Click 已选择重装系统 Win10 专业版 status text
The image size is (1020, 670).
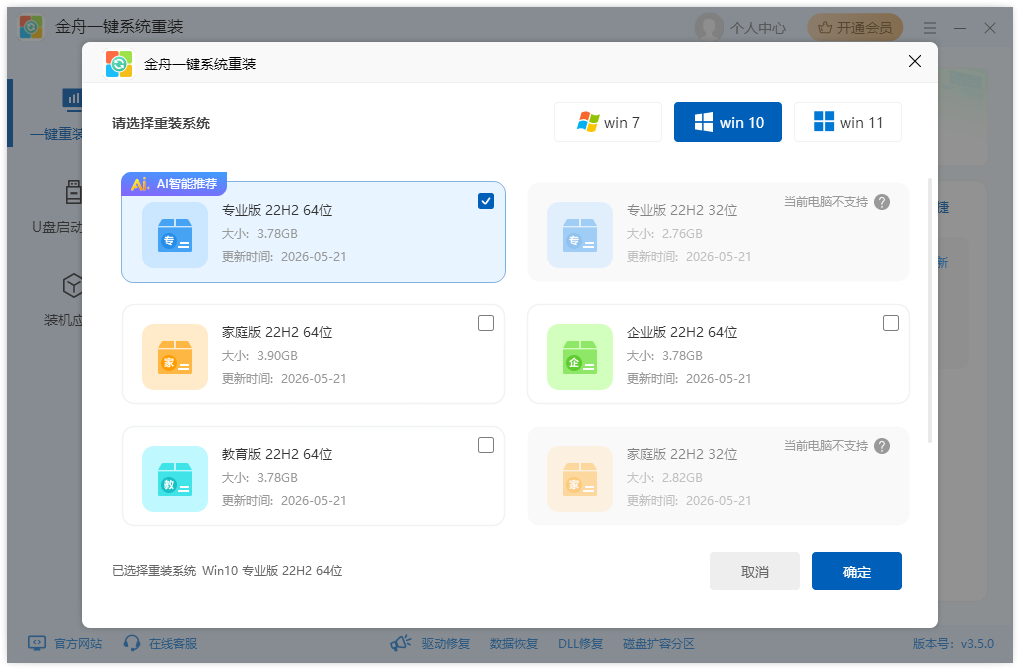pyautogui.click(x=227, y=570)
